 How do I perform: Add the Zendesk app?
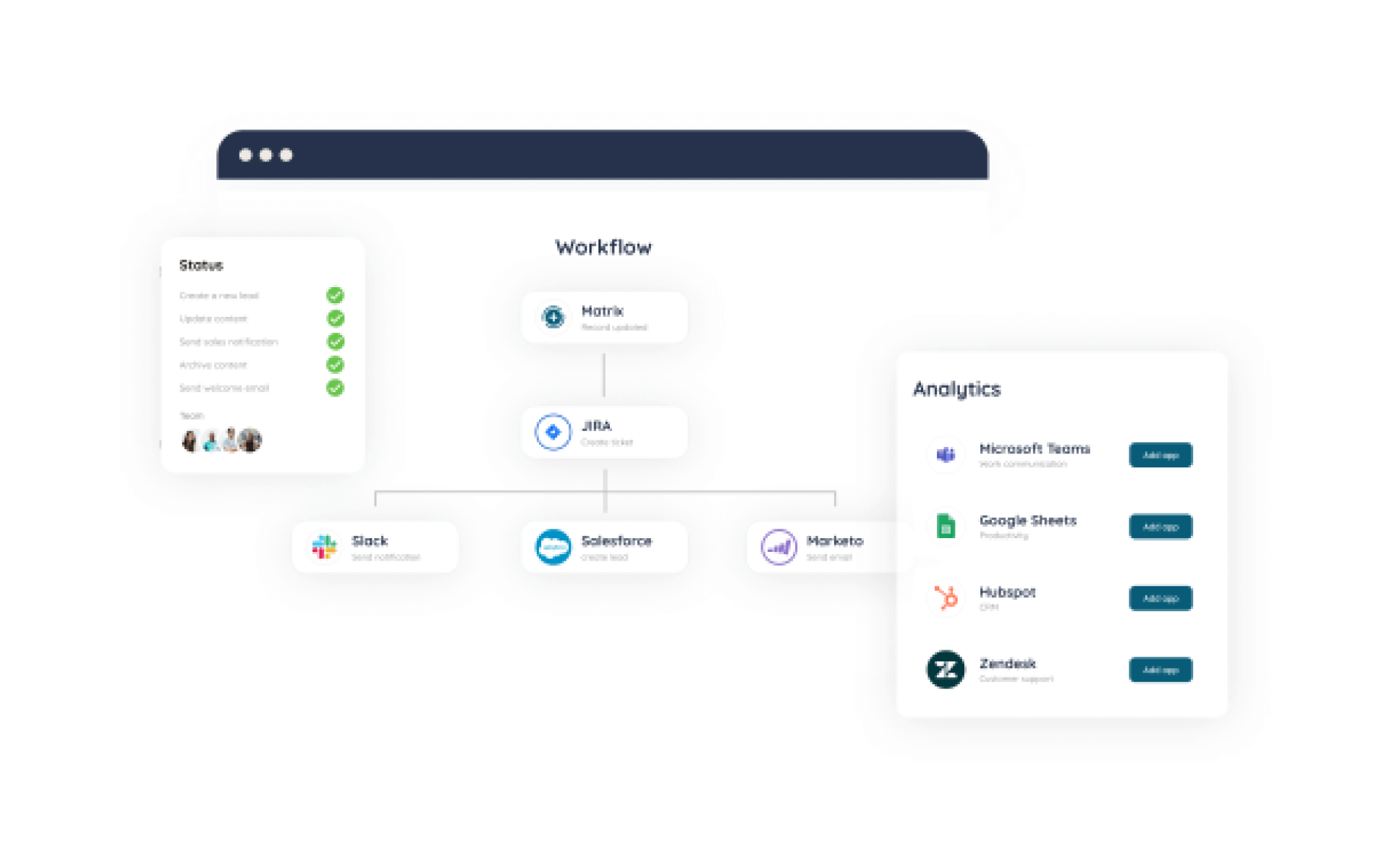(x=1160, y=670)
